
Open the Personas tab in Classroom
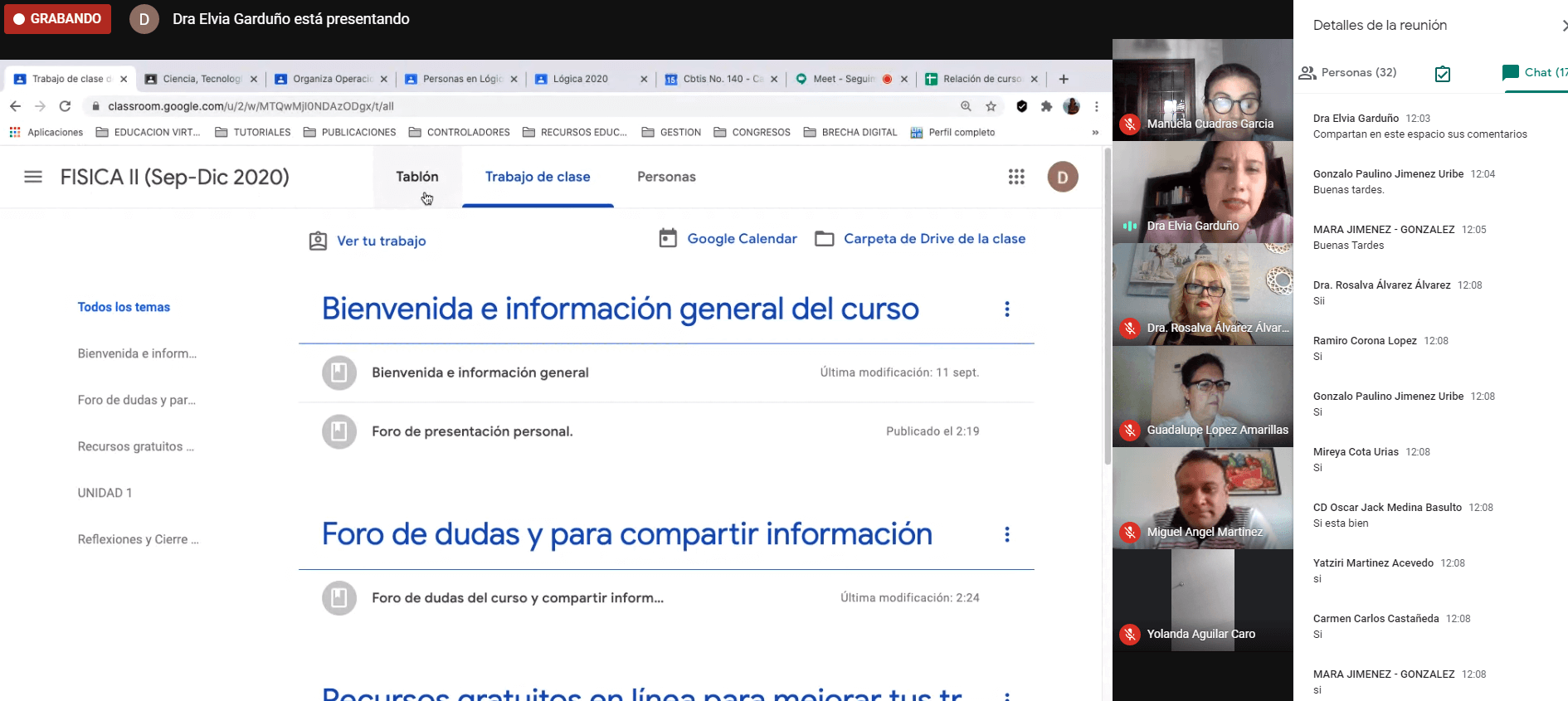point(666,177)
